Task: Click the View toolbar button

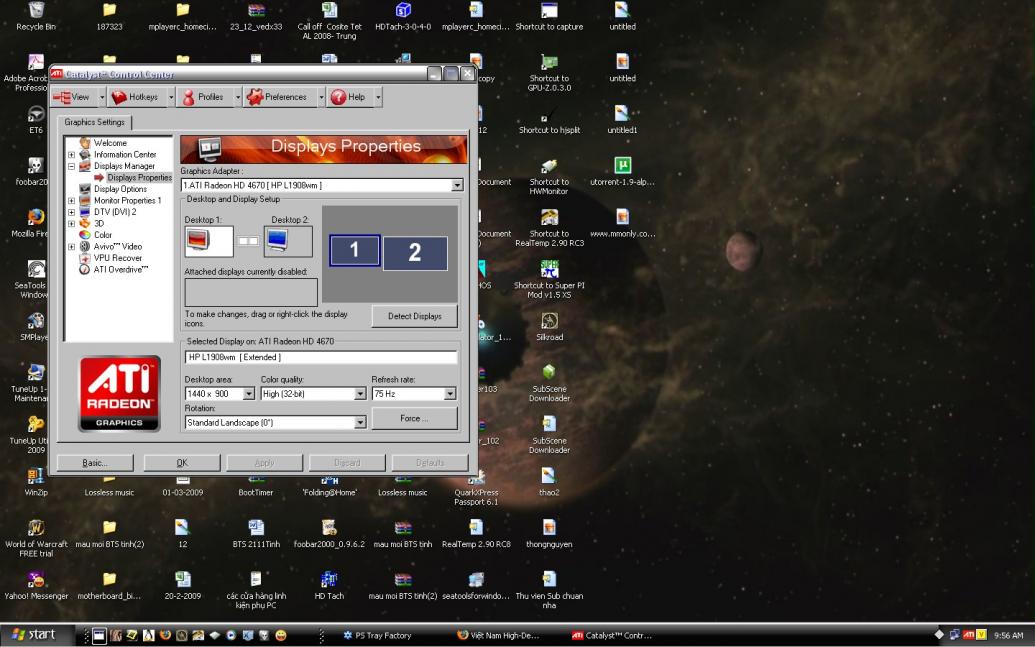Action: [x=74, y=98]
